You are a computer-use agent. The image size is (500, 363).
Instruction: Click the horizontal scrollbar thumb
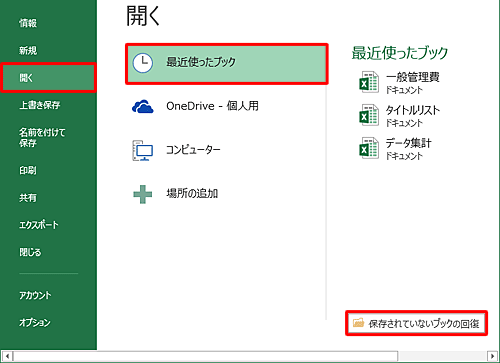[x=206, y=356]
